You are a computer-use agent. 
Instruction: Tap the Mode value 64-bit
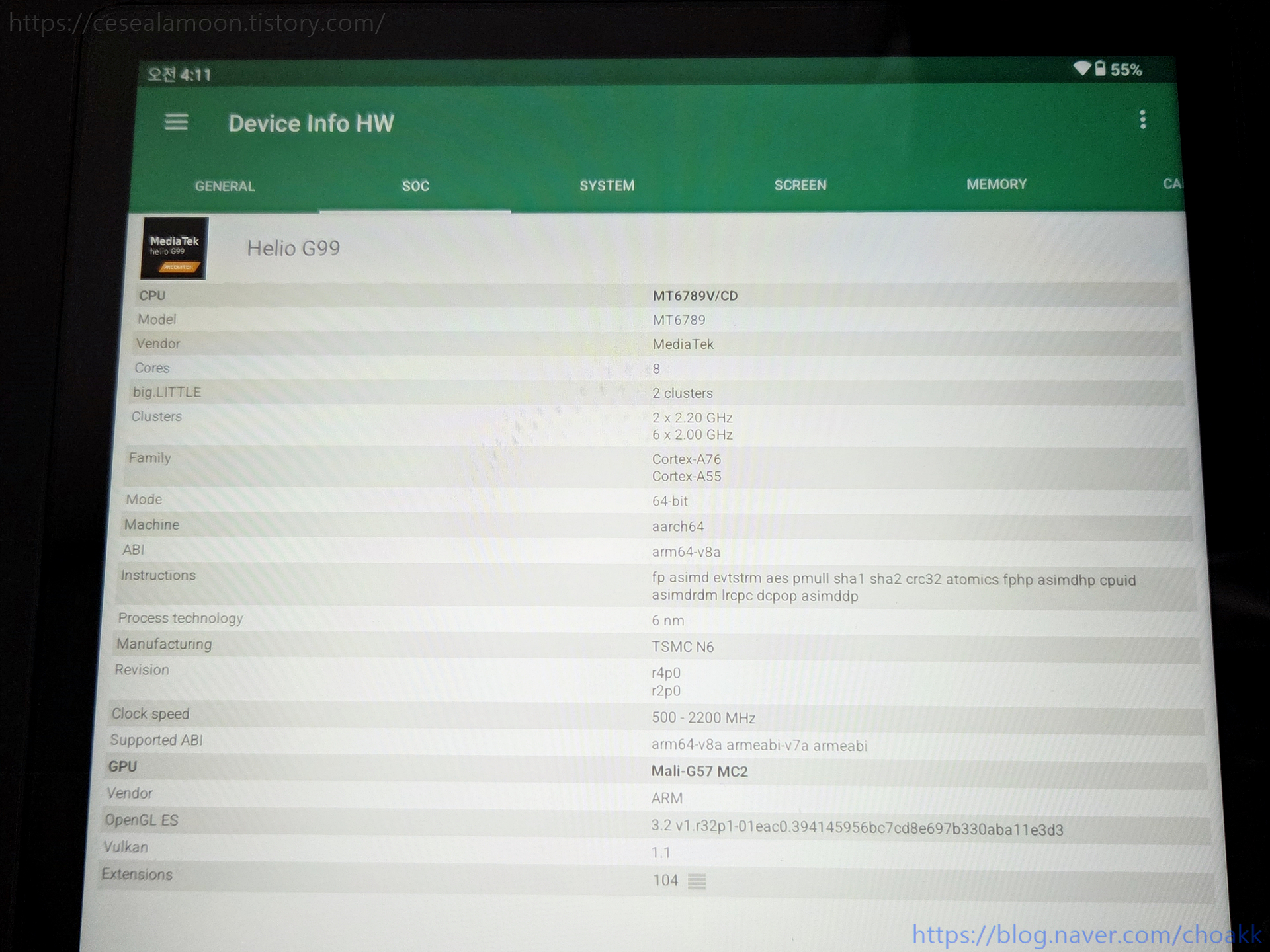[670, 501]
